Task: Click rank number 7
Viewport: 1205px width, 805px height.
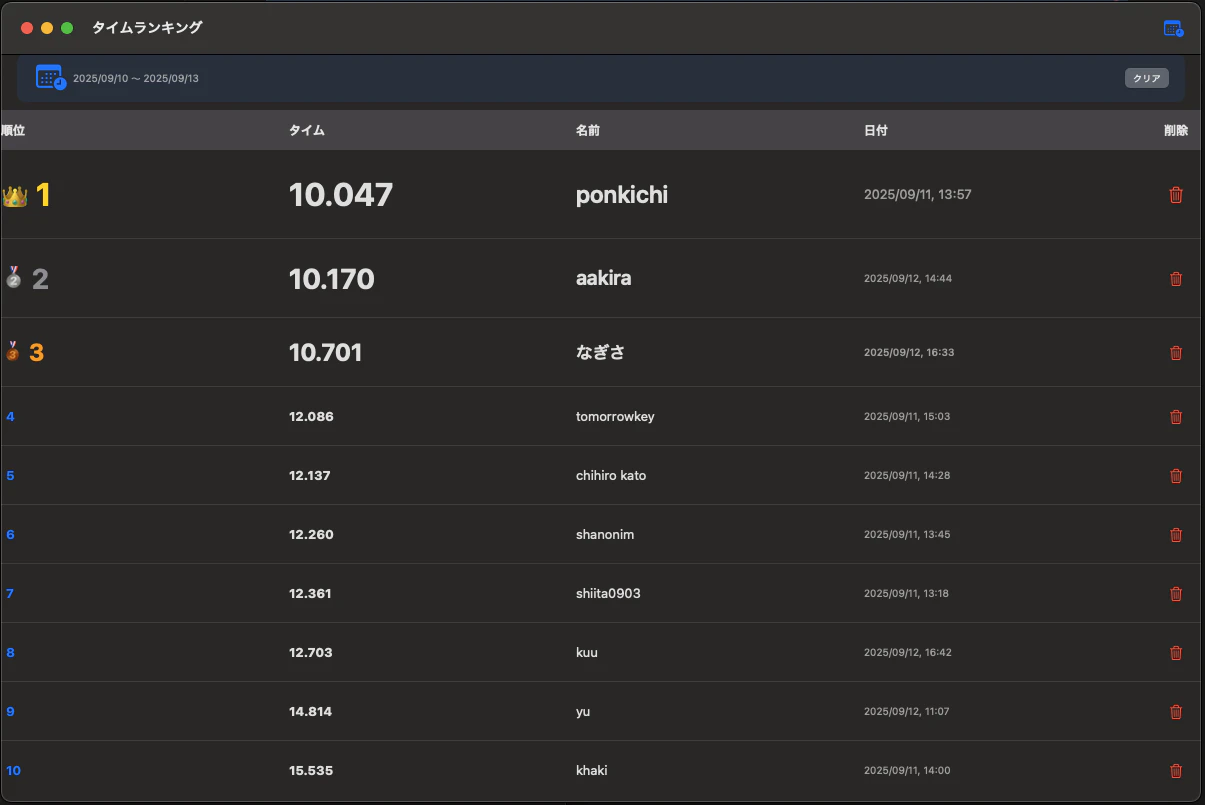Action: coord(10,594)
